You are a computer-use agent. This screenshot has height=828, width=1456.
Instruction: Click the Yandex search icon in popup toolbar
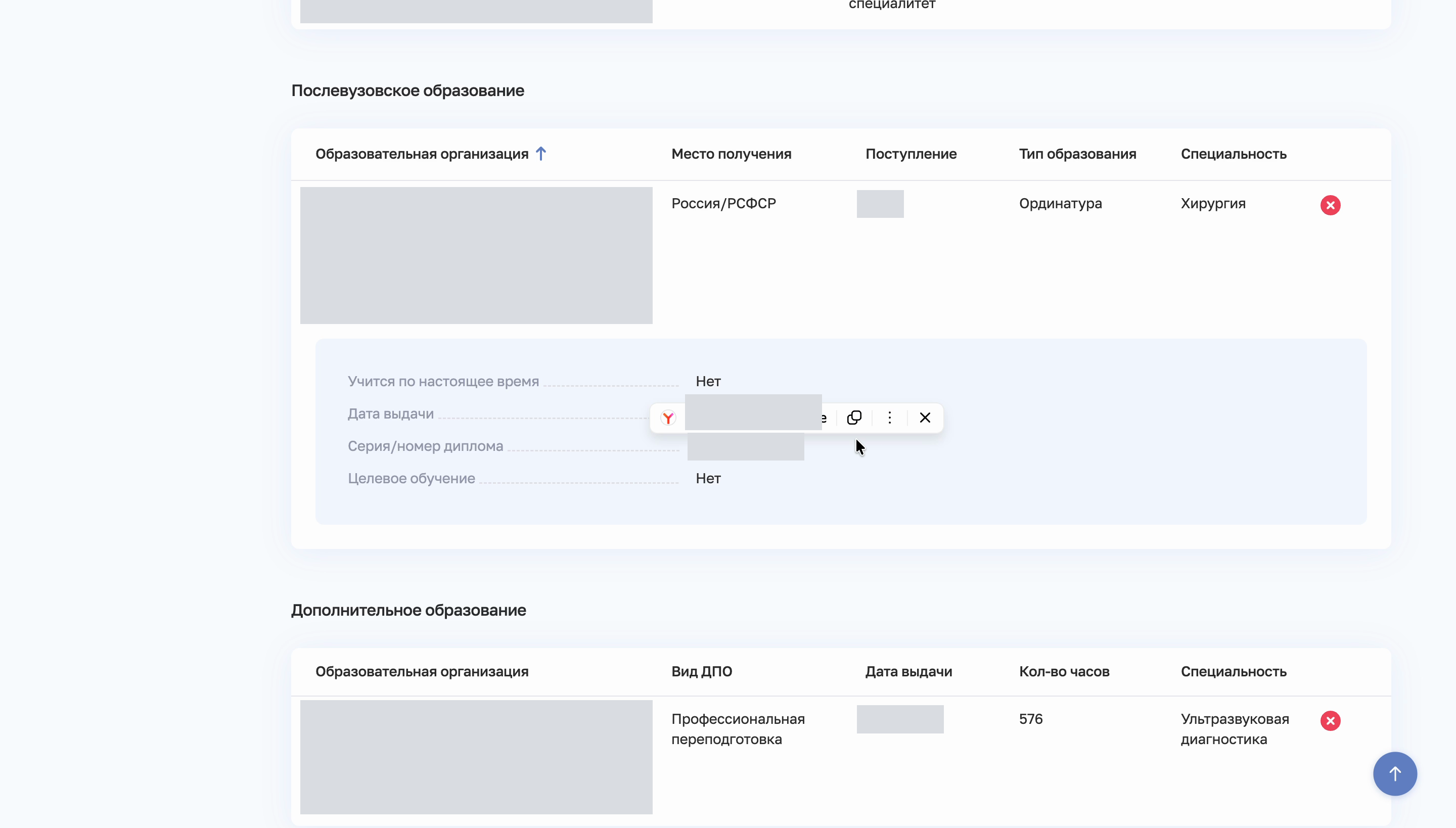coord(668,418)
